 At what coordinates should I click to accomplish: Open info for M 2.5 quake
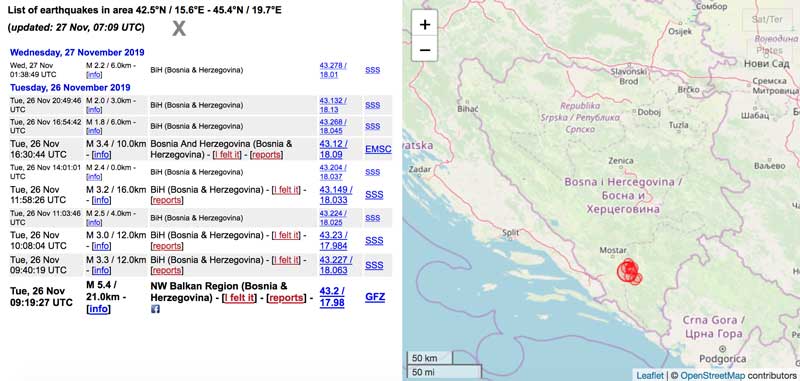[94, 222]
